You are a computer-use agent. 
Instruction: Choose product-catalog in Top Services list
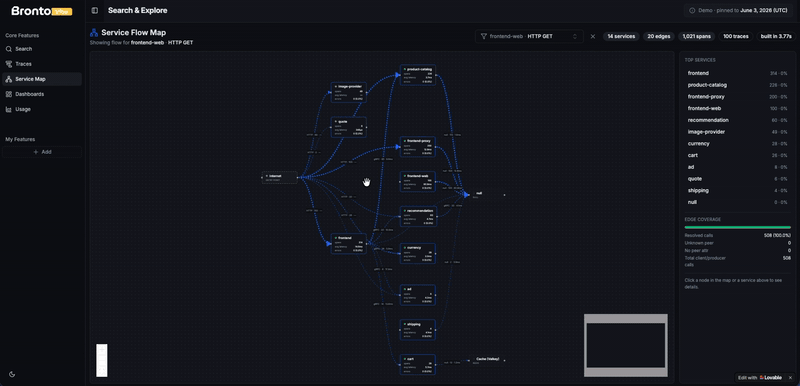coord(737,85)
